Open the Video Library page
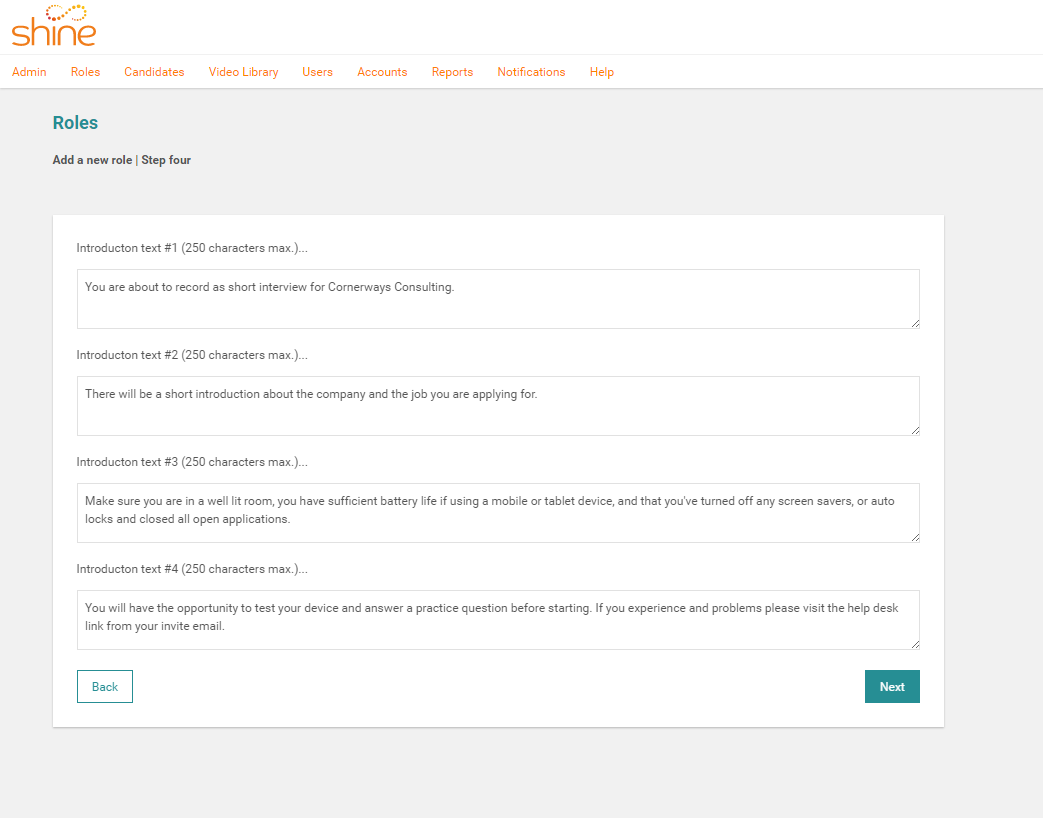This screenshot has height=818, width=1043. tap(243, 72)
